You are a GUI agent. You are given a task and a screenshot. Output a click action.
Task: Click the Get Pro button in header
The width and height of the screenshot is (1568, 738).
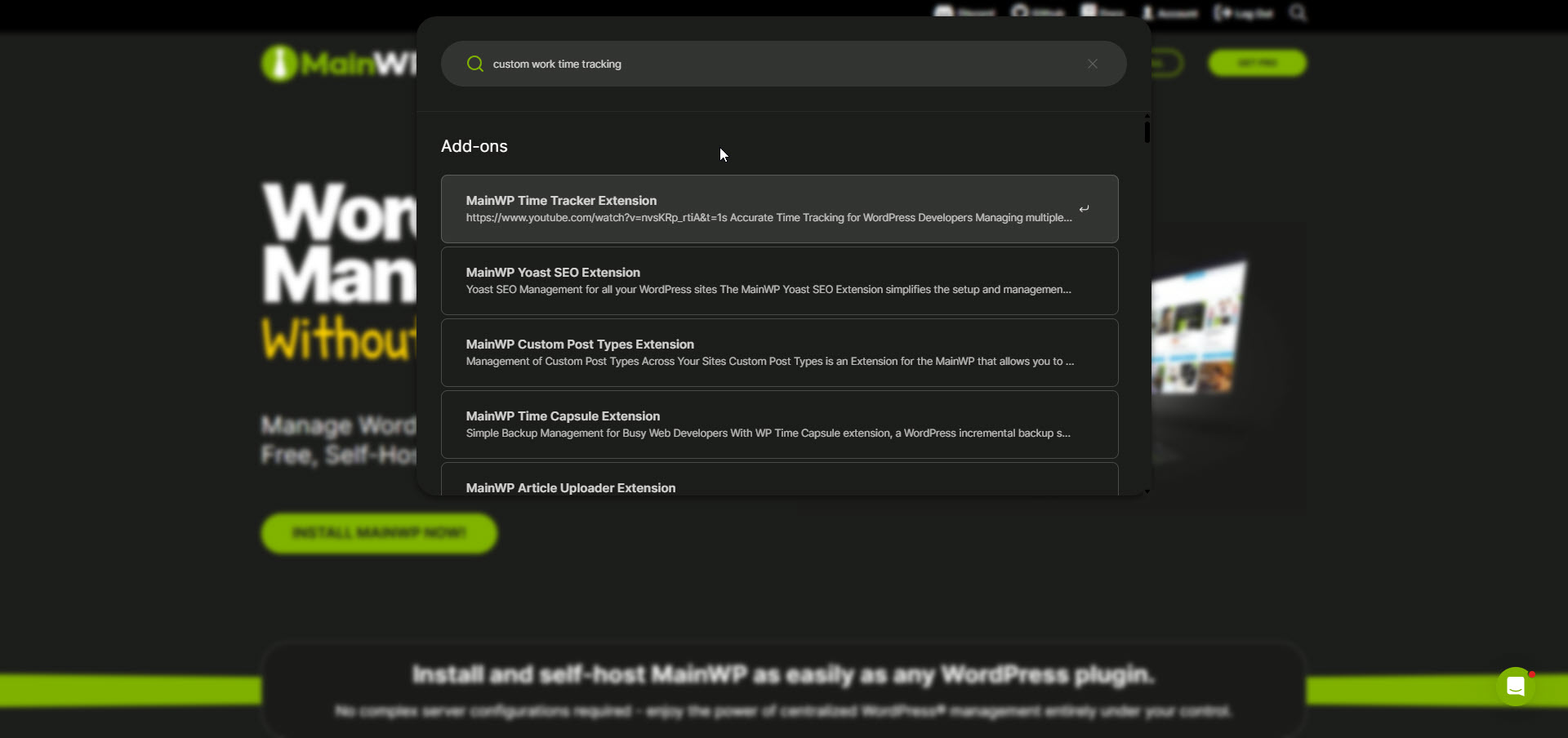pos(1257,63)
